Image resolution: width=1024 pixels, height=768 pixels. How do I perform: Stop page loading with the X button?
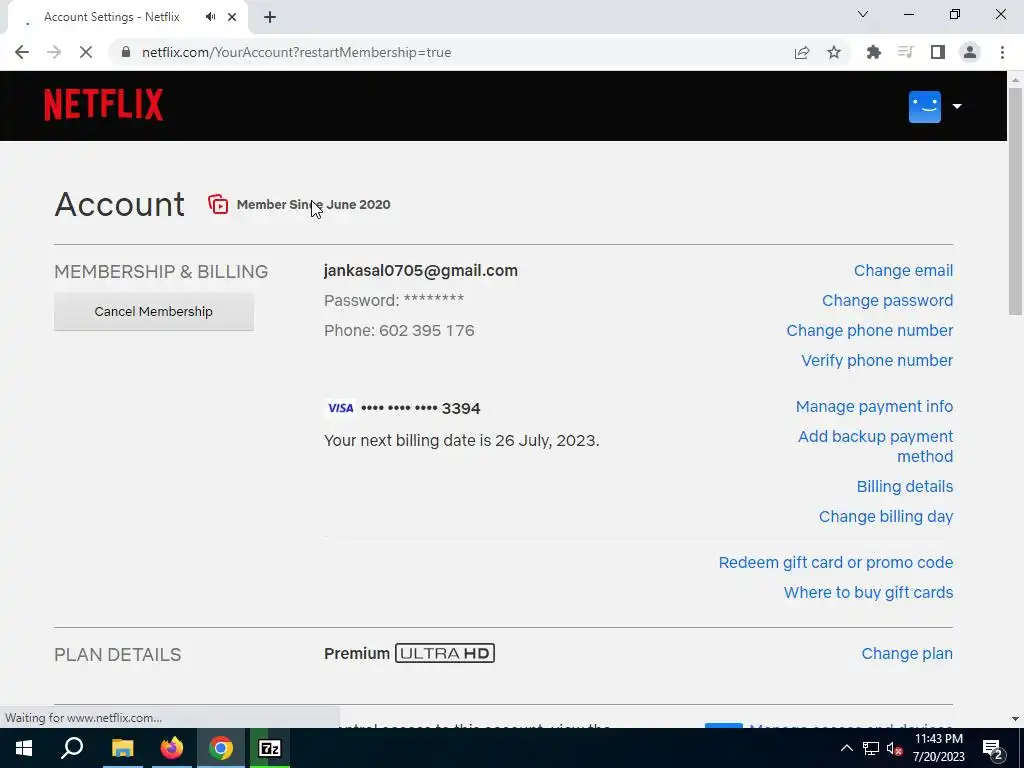click(86, 52)
